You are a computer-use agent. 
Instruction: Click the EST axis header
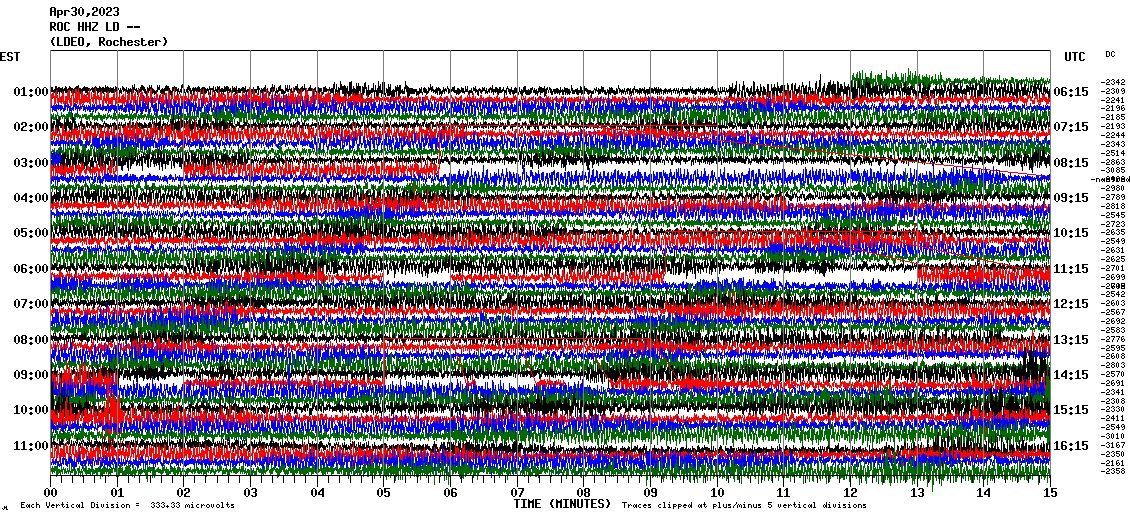[x=11, y=57]
